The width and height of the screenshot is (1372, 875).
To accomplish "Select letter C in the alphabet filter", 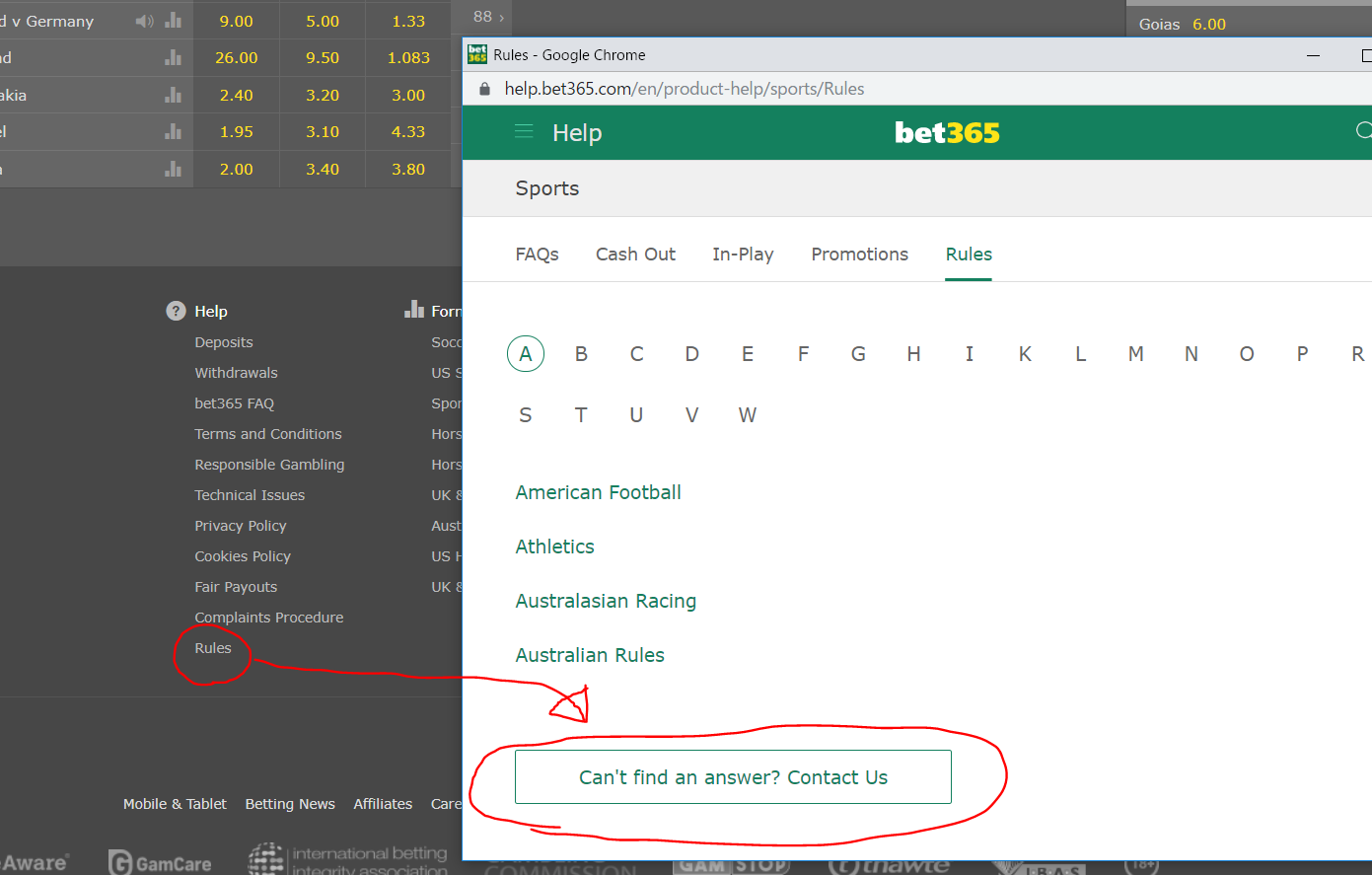I will click(637, 354).
